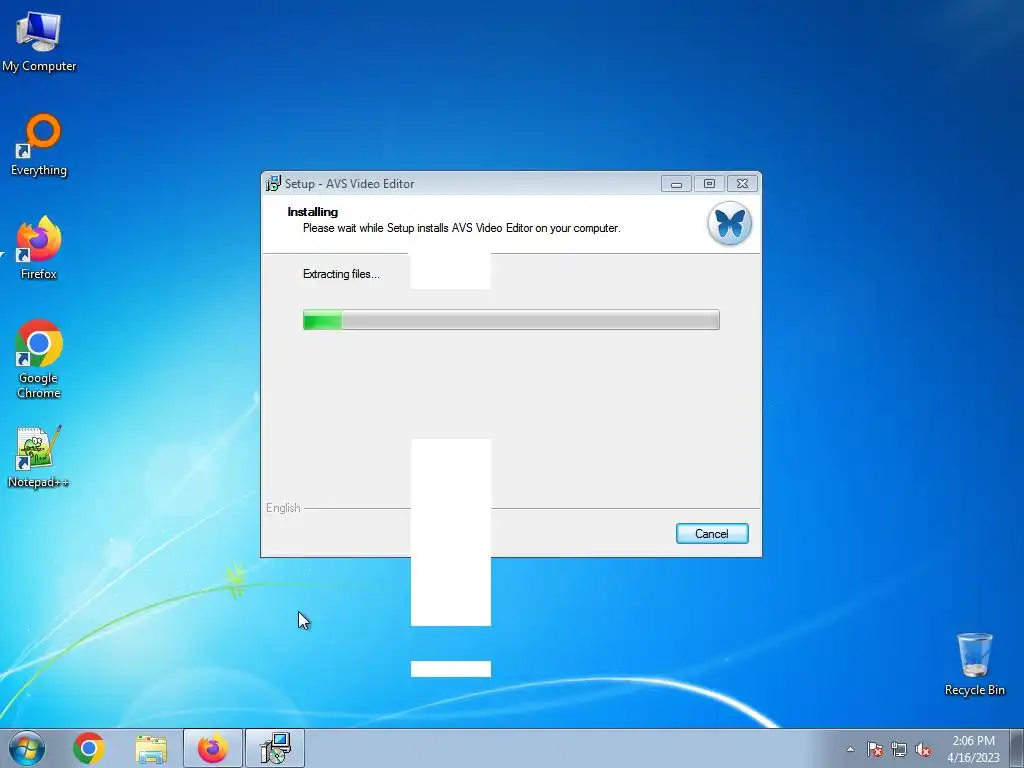Click the setup icon in title bar

(x=274, y=184)
